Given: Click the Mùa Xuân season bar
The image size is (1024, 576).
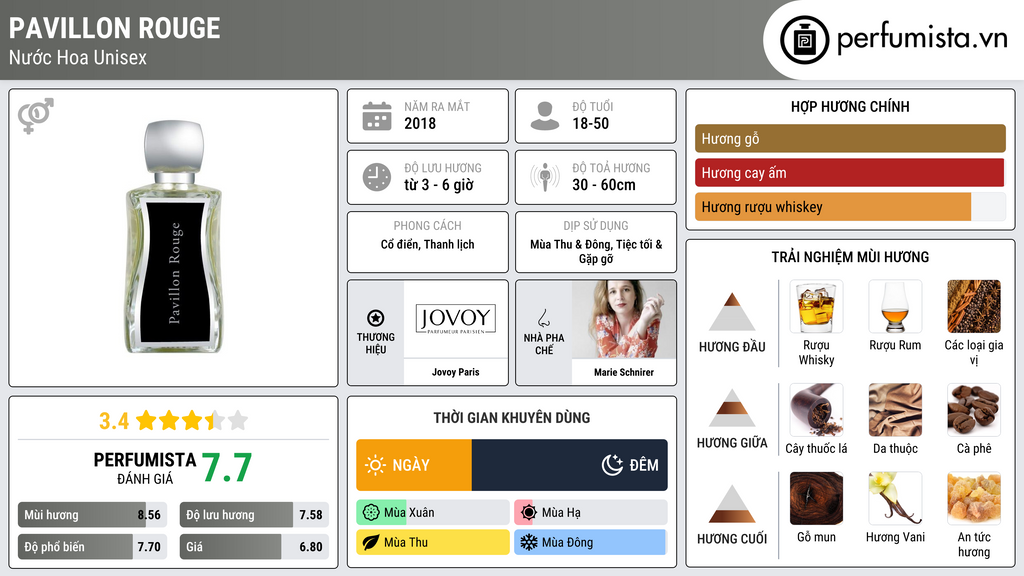Looking at the screenshot, I should point(433,513).
